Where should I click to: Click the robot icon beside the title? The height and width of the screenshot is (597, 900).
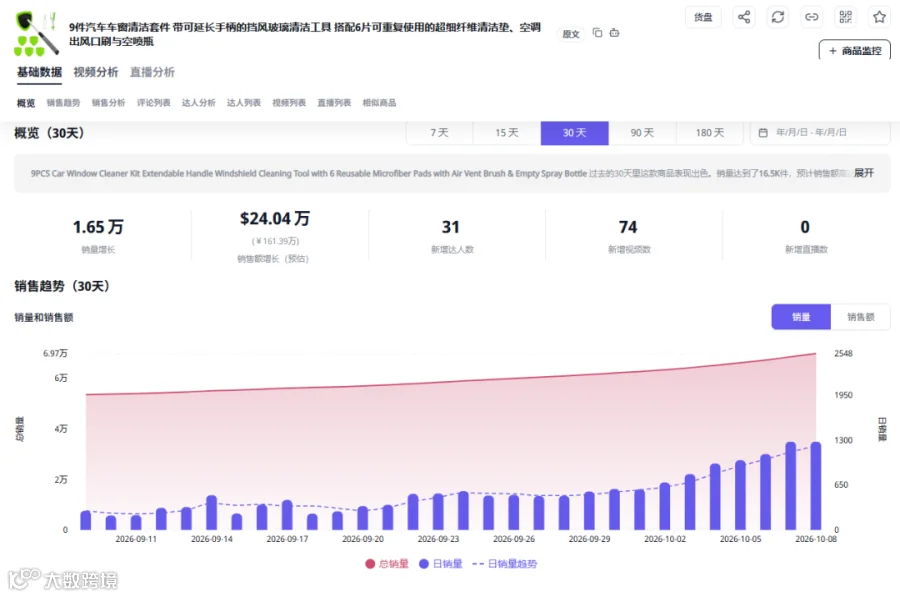click(614, 33)
